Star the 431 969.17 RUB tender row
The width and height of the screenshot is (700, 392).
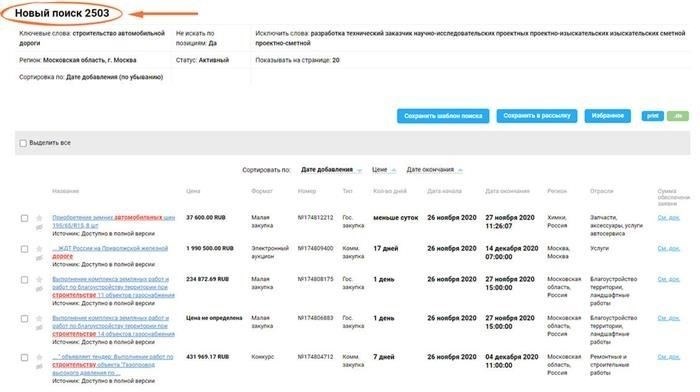[x=39, y=357]
